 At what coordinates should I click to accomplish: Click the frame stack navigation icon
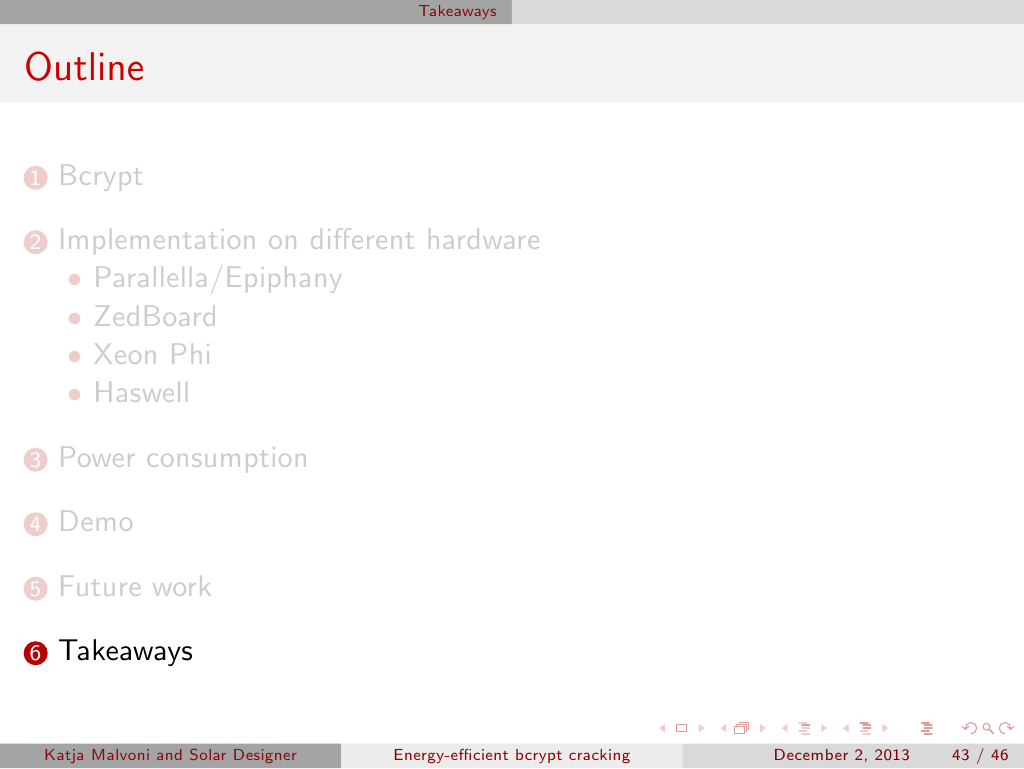pos(740,728)
